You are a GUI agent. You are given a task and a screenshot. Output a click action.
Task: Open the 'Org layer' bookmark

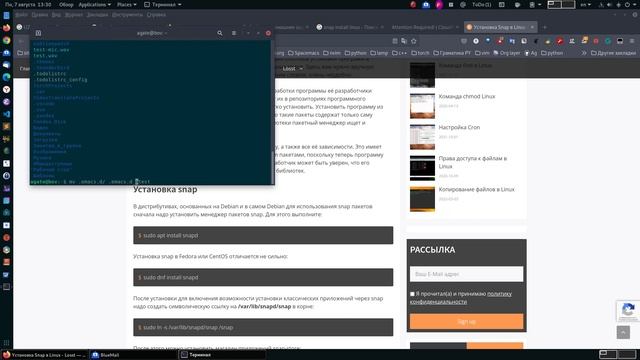tap(507, 53)
